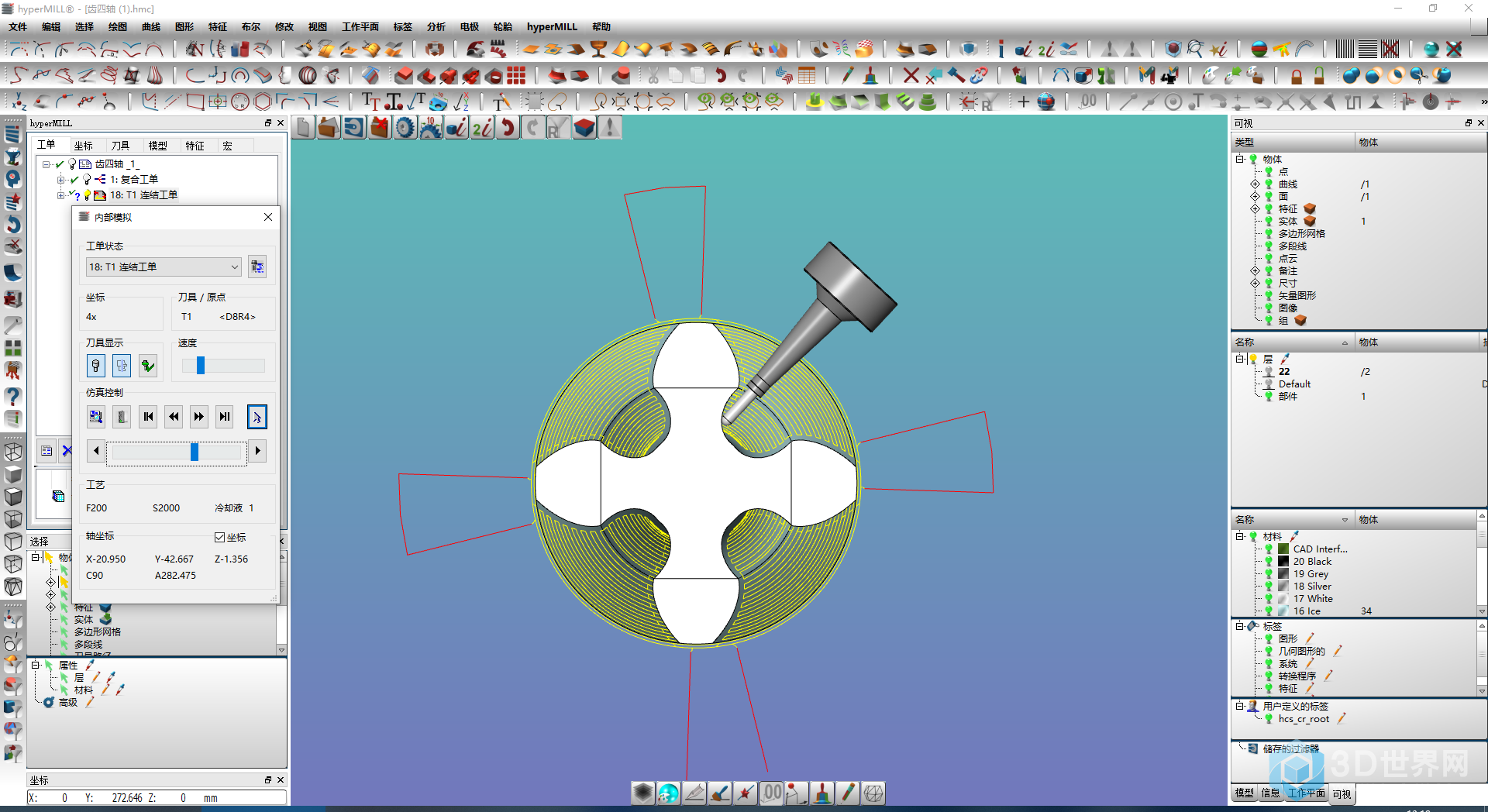Screen dimensions: 1488x812
Task: Open the 曲线 menu
Action: tap(150, 27)
